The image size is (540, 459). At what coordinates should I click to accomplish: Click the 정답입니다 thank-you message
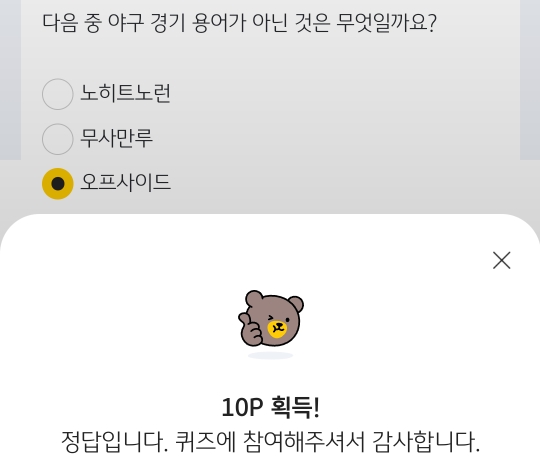(270, 442)
